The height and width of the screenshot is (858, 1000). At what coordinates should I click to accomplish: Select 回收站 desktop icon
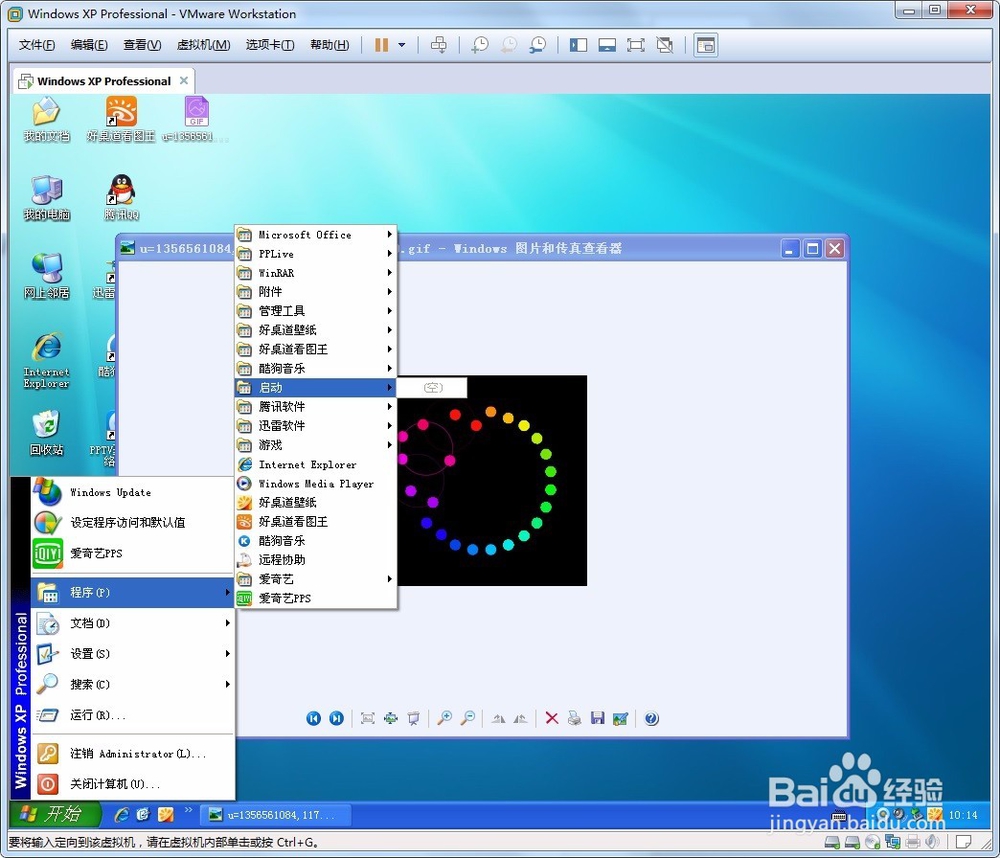(47, 434)
